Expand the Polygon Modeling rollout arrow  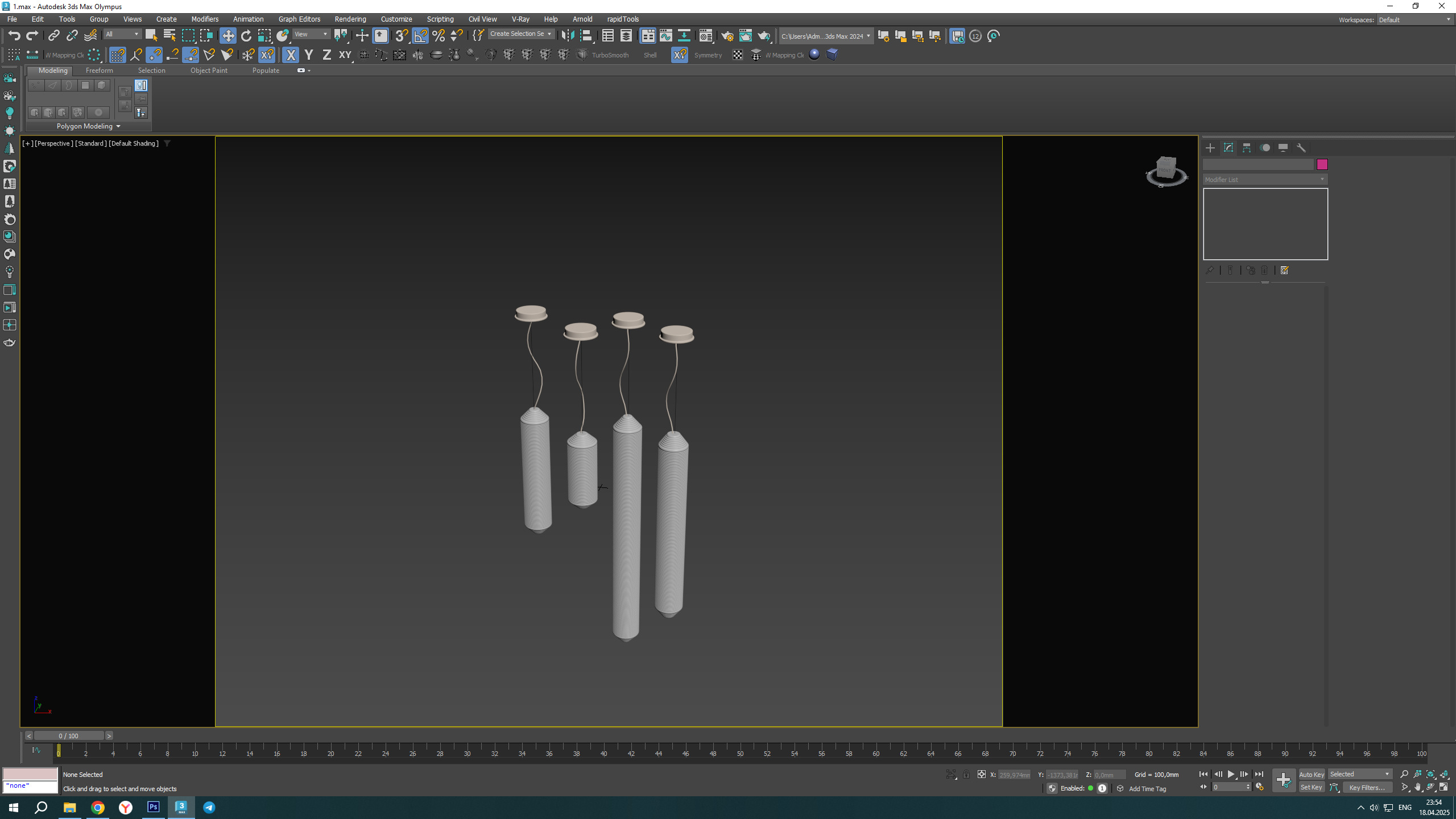click(118, 126)
